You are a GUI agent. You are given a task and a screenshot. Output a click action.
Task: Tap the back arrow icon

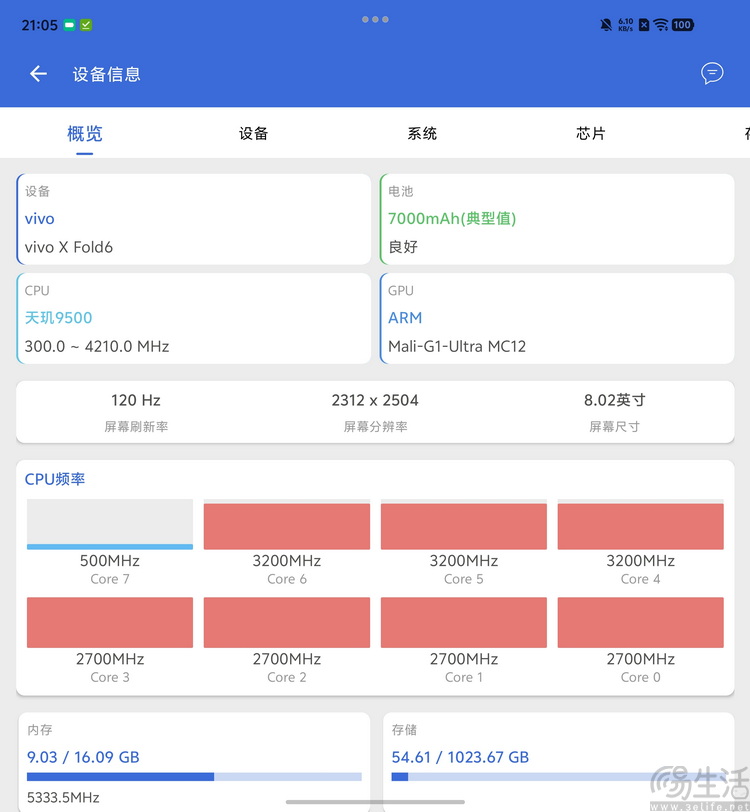38,74
